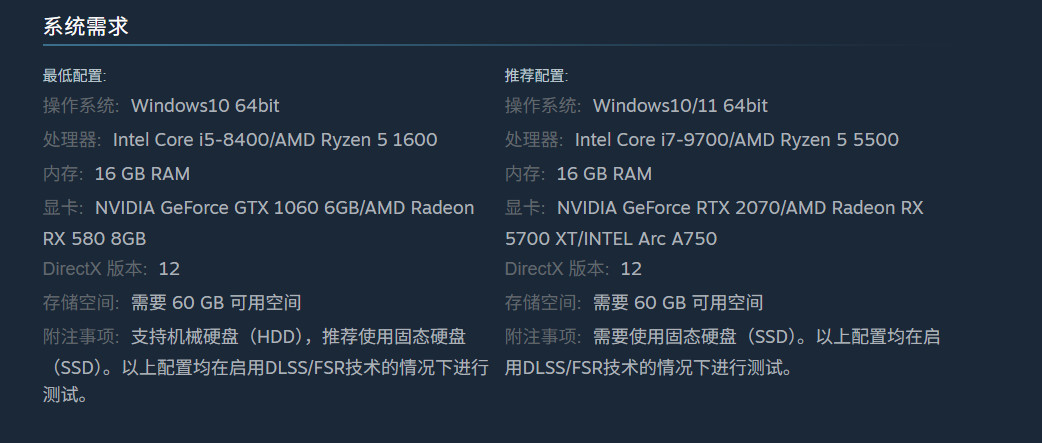Click the 系统需求 section heading
This screenshot has height=443, width=1042.
point(85,27)
